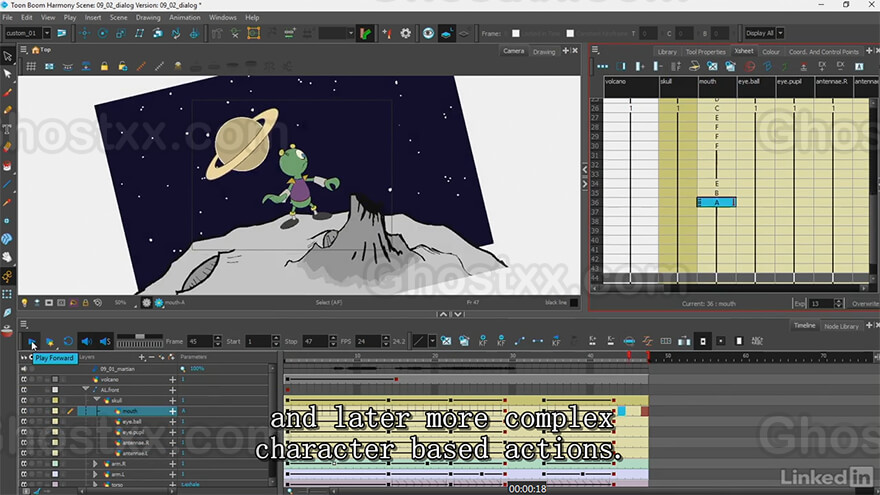The height and width of the screenshot is (495, 880).
Task: Expand the arm.R layer
Action: pyautogui.click(x=95, y=464)
